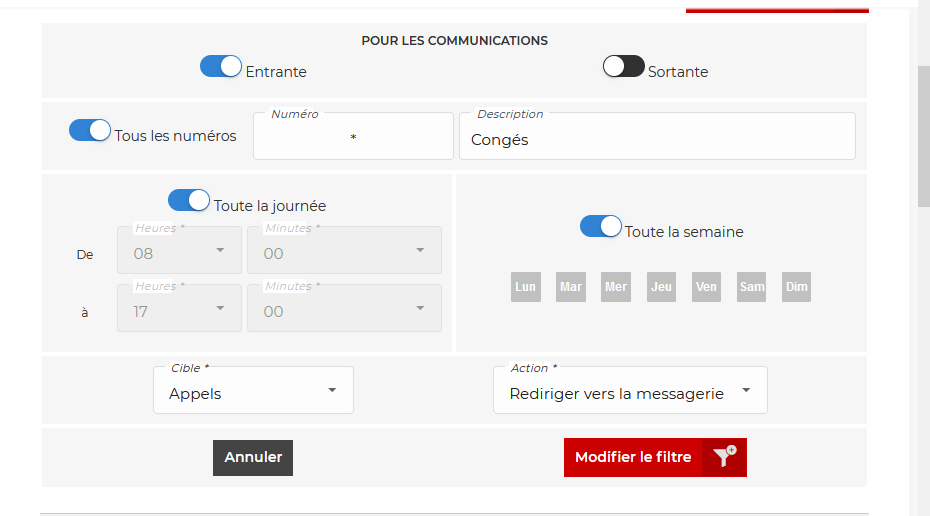Edit the Description field containing Congés
This screenshot has width=930, height=516.
(657, 136)
